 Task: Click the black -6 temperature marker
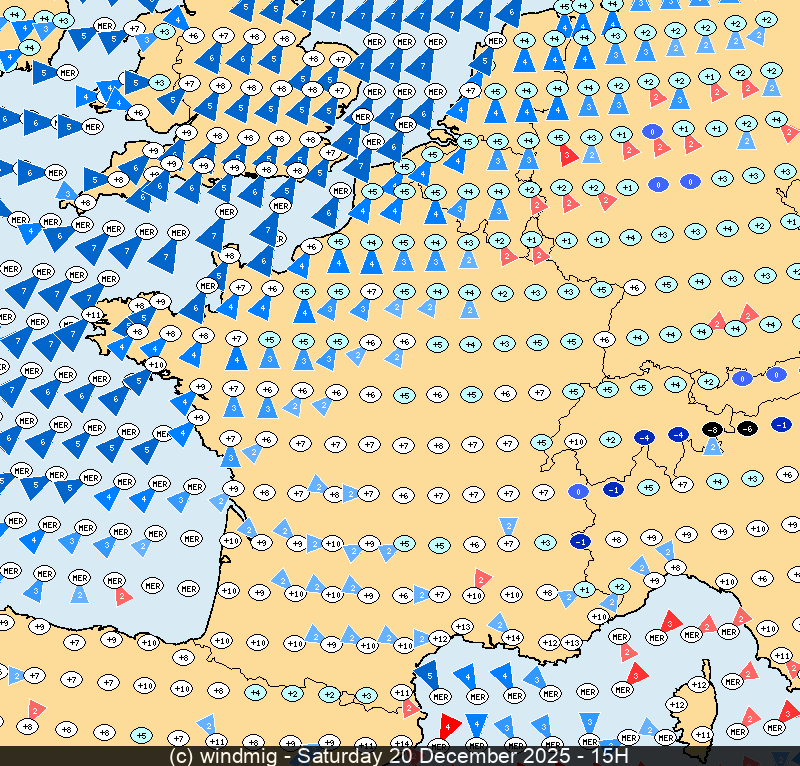[747, 429]
